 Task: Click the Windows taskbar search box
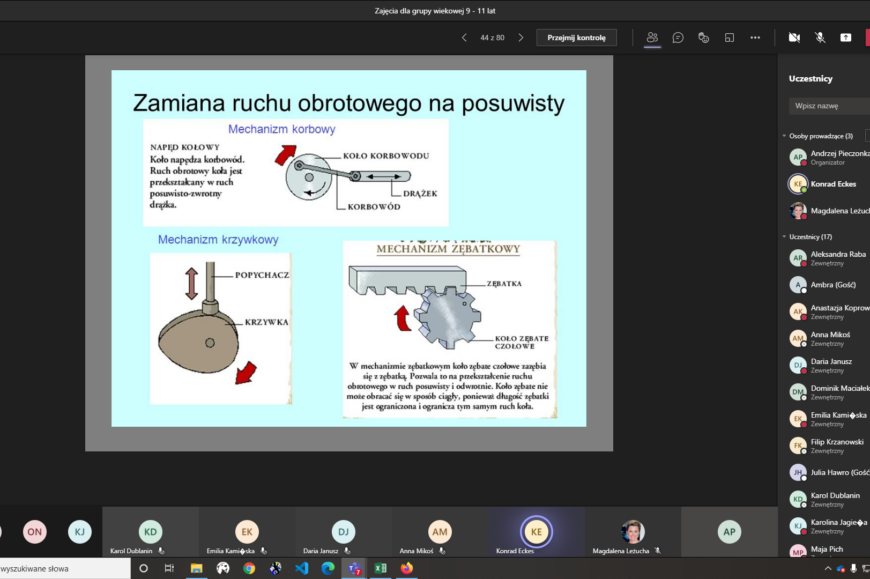click(x=64, y=568)
